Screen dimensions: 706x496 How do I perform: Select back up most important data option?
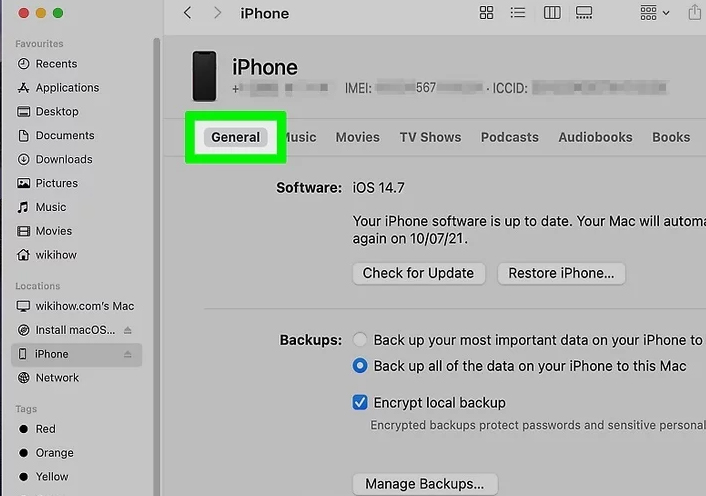(x=360, y=339)
